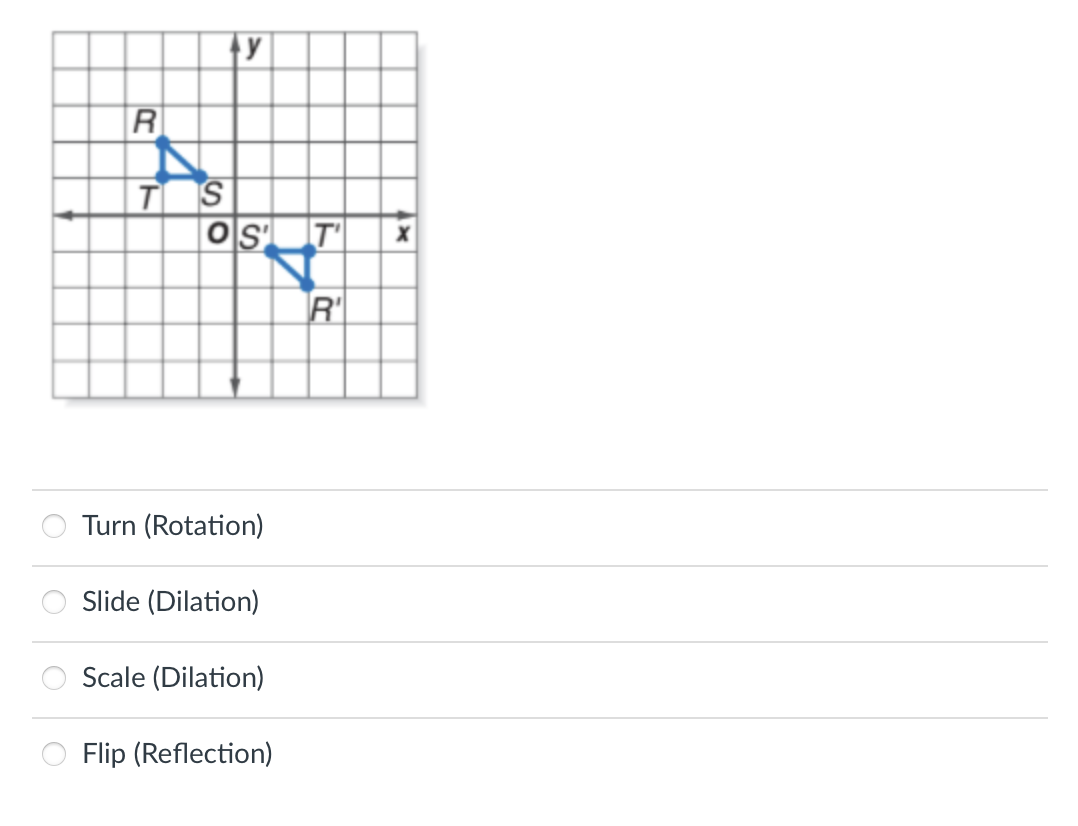The height and width of the screenshot is (826, 1078).
Task: Click point R on the graph
Action: tap(162, 143)
